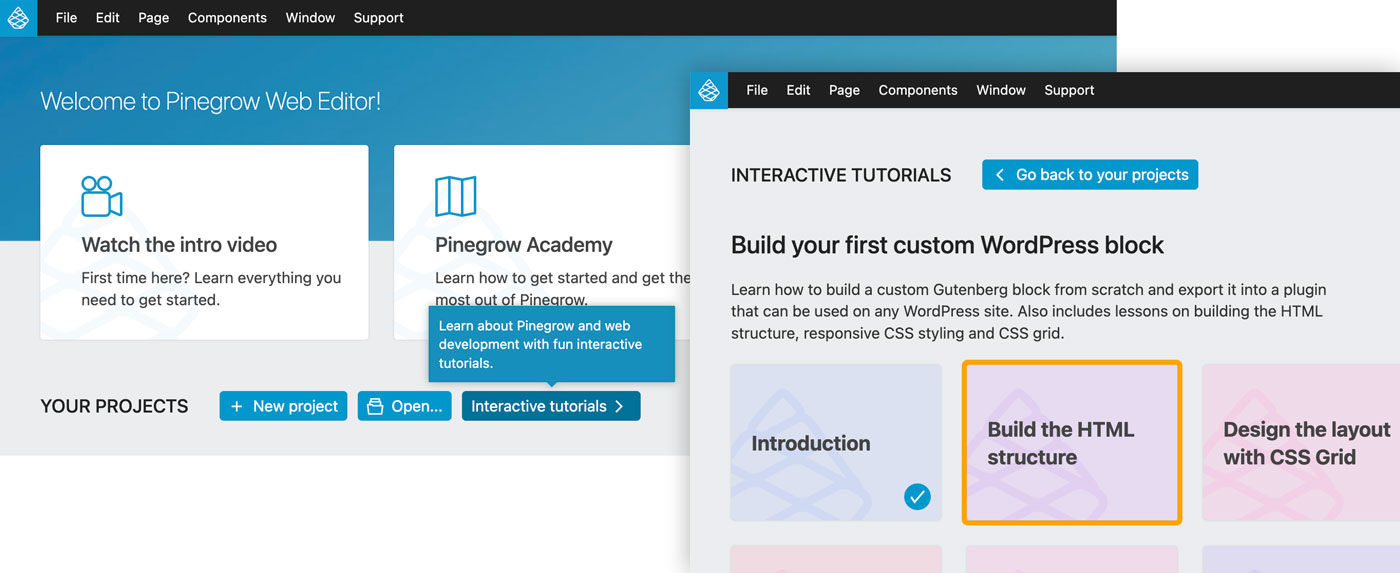Open the Pinegrow Academy card
The width and height of the screenshot is (1400, 573).
point(541,243)
